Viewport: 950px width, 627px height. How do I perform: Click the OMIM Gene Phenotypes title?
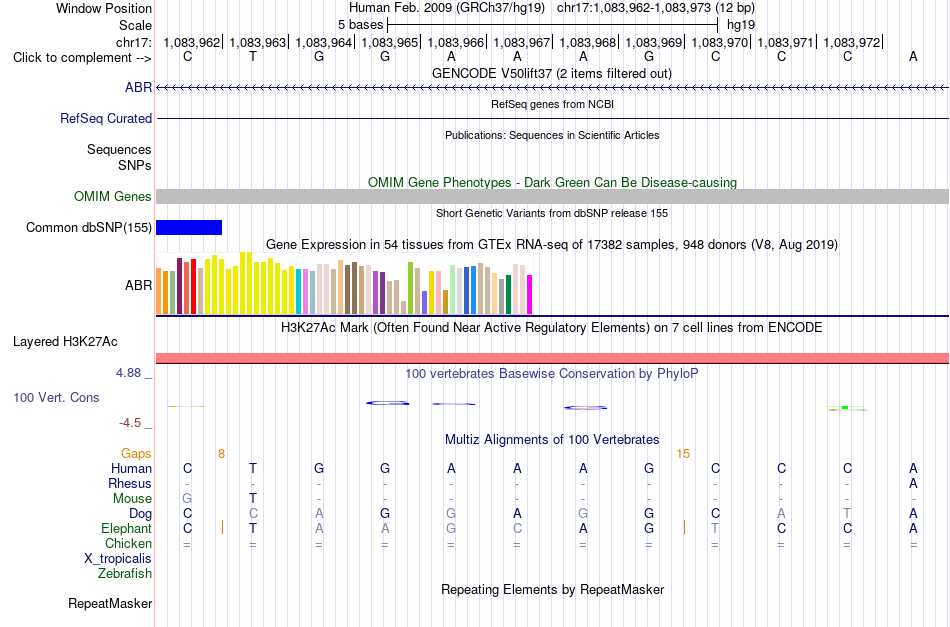pyautogui.click(x=553, y=182)
